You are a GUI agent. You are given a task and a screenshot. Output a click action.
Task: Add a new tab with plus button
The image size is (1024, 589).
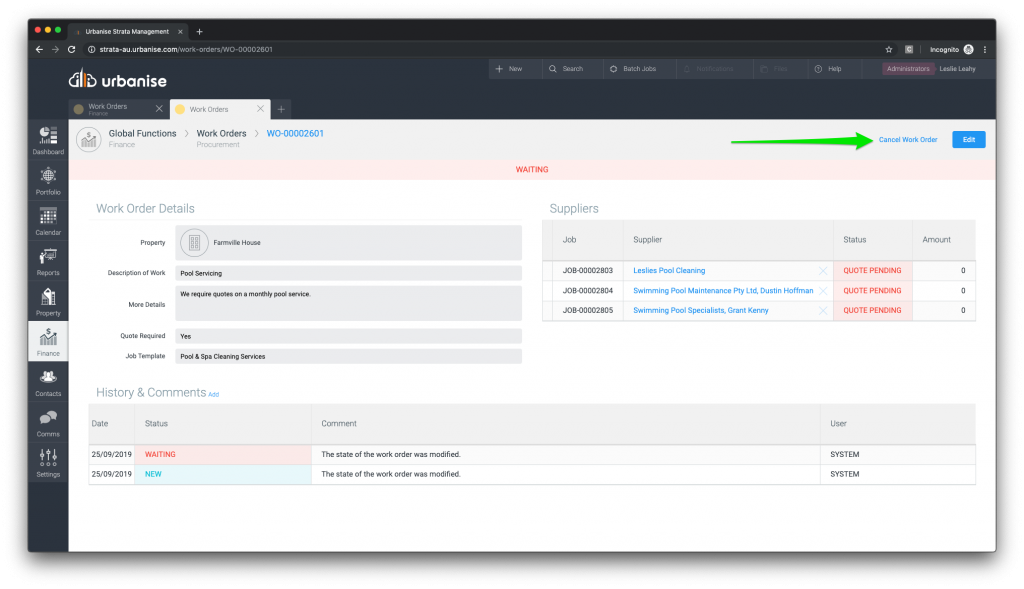coord(282,109)
